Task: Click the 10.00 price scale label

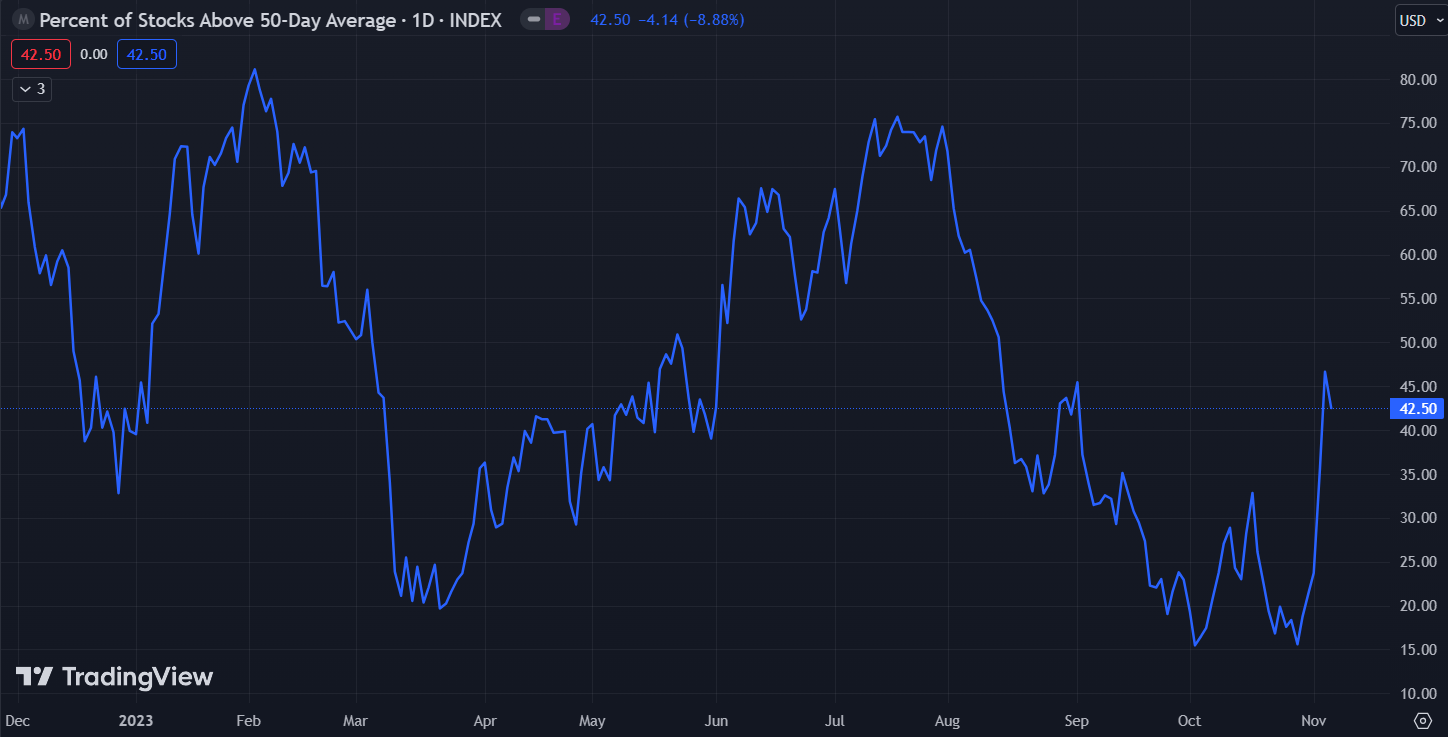Action: 1417,694
